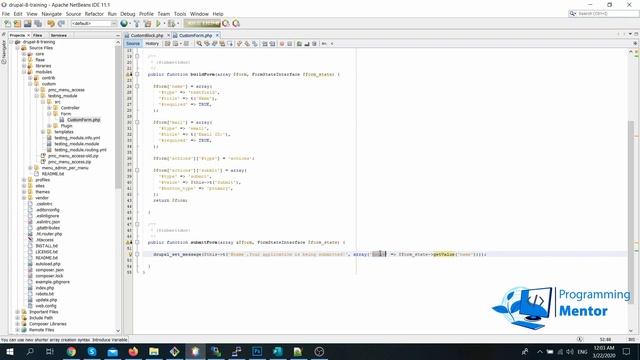Switch to the Files panel tab
Viewport: 640px width, 360px height.
coord(38,36)
